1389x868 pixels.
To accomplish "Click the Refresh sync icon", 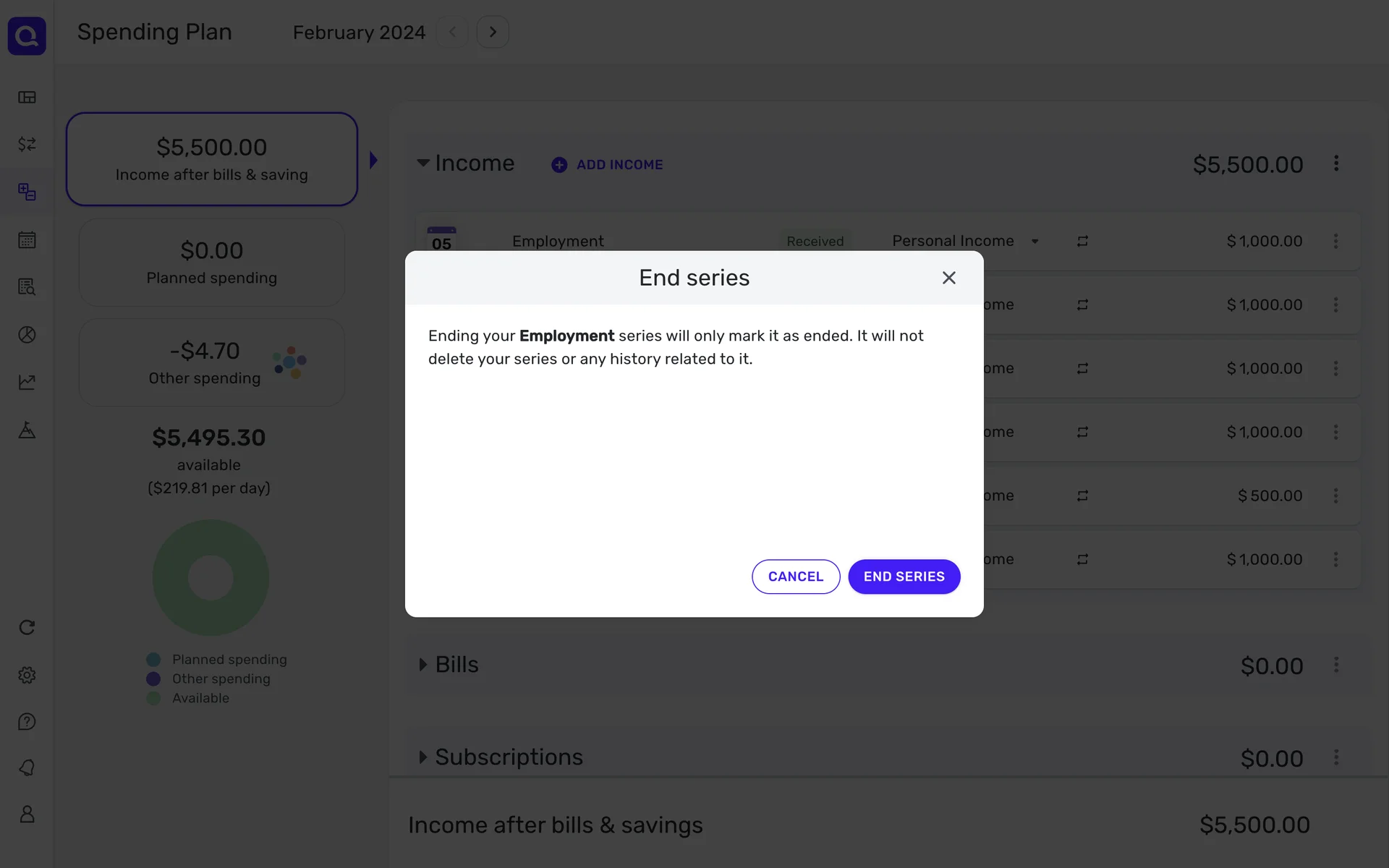I will (x=27, y=627).
